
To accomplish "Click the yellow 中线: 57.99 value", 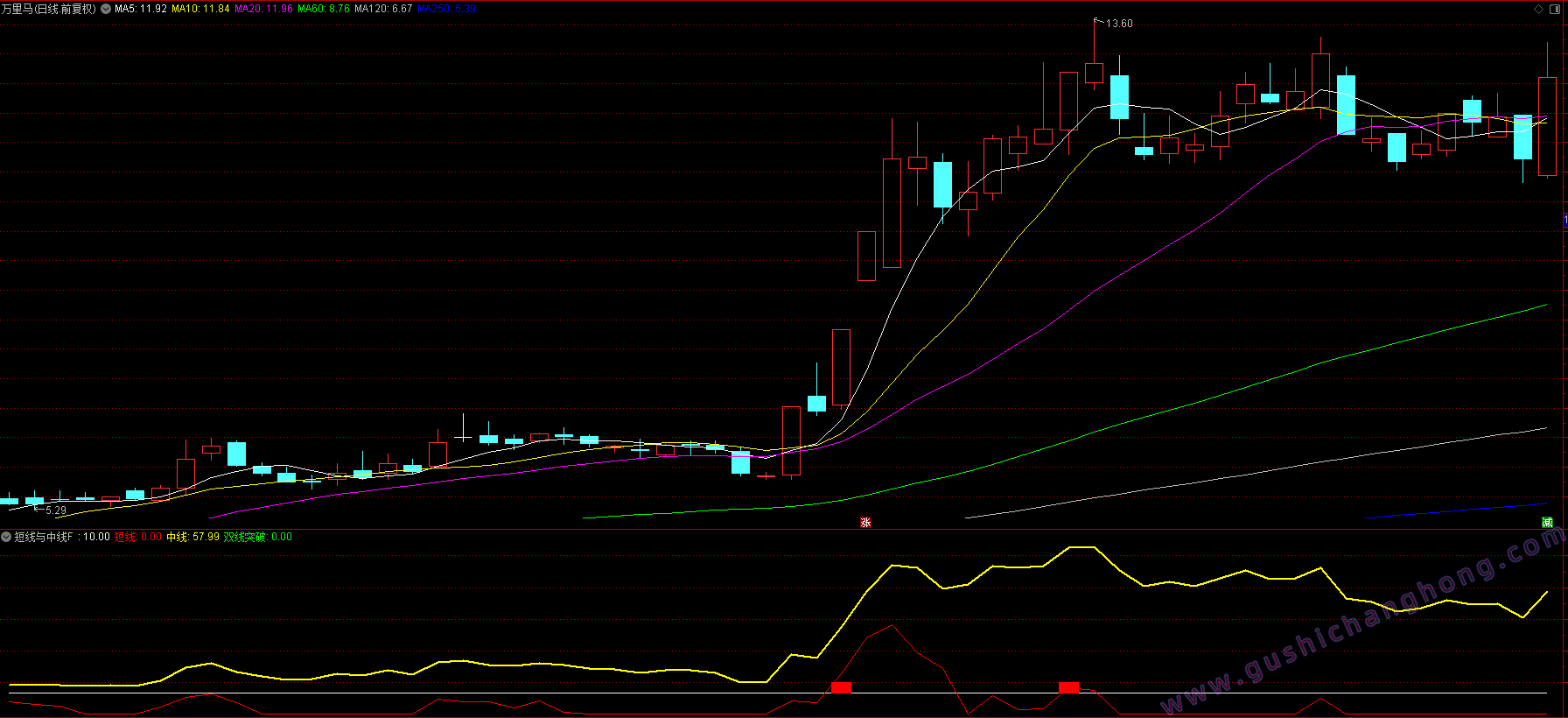I will click(x=192, y=537).
